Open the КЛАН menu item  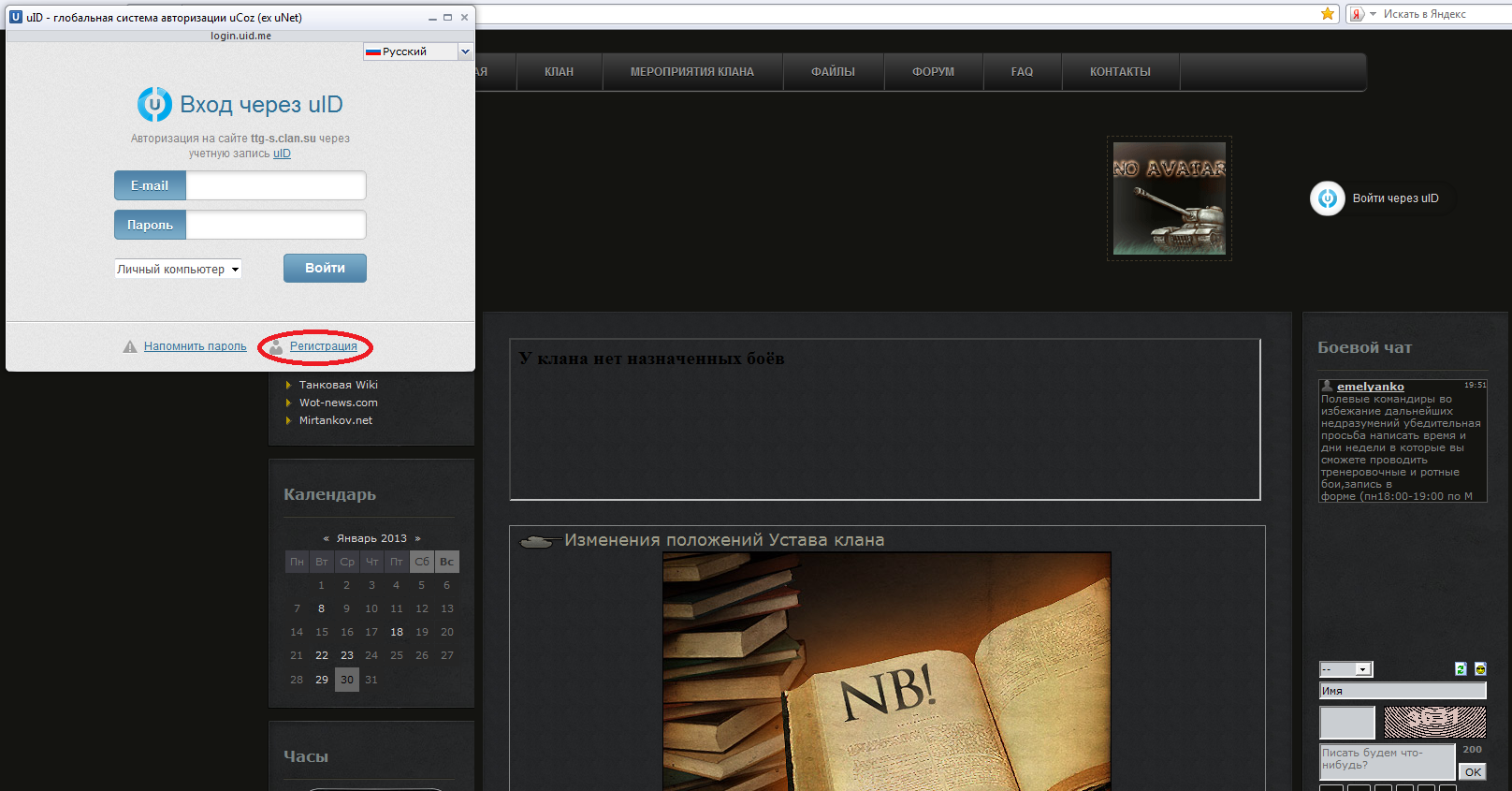(560, 71)
